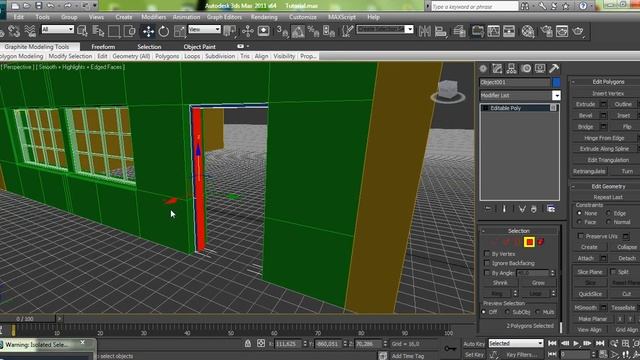
Task: Select the None constraint radio button
Action: coord(579,213)
